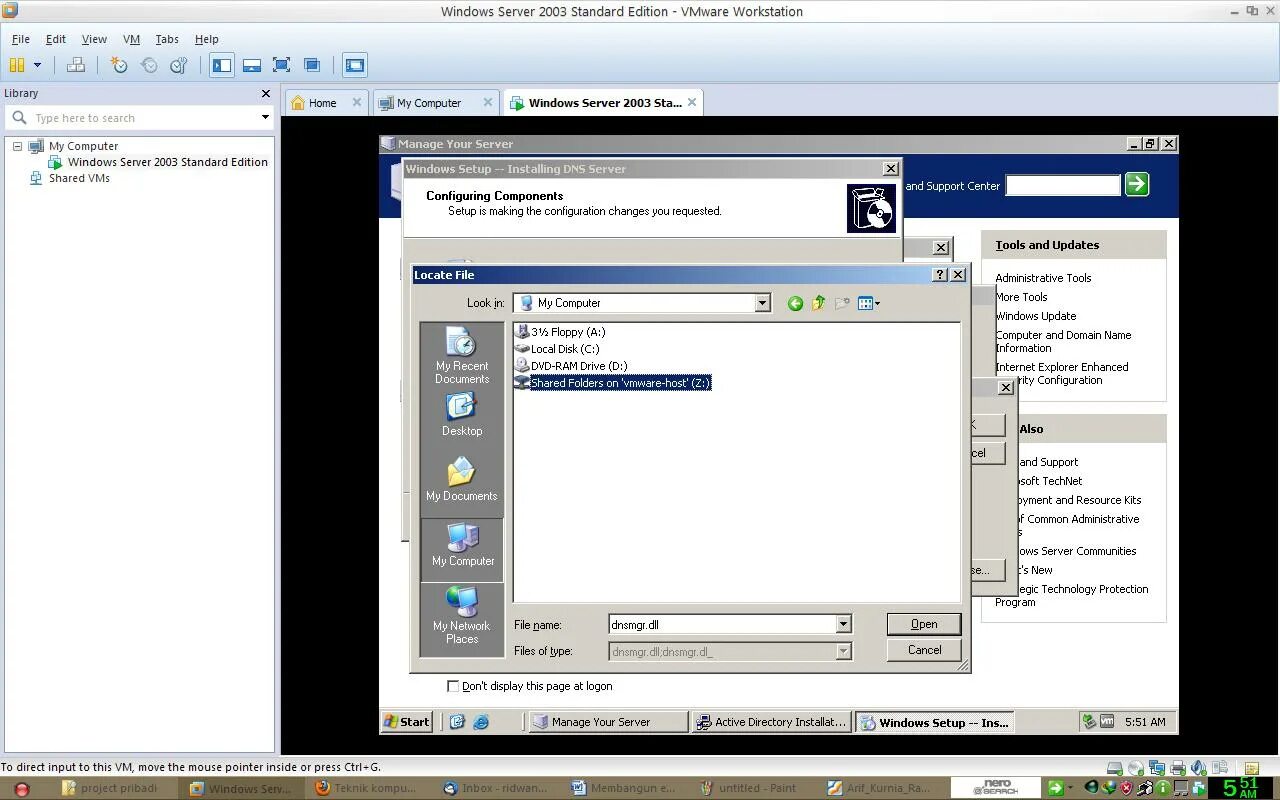
Task: Select DVD-RAM Drive (D:)
Action: click(x=571, y=366)
